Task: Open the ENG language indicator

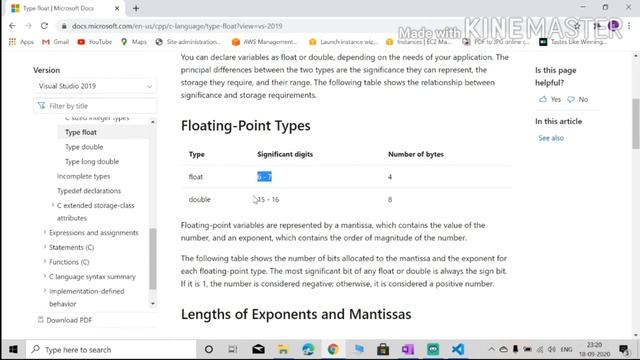Action: pos(566,349)
